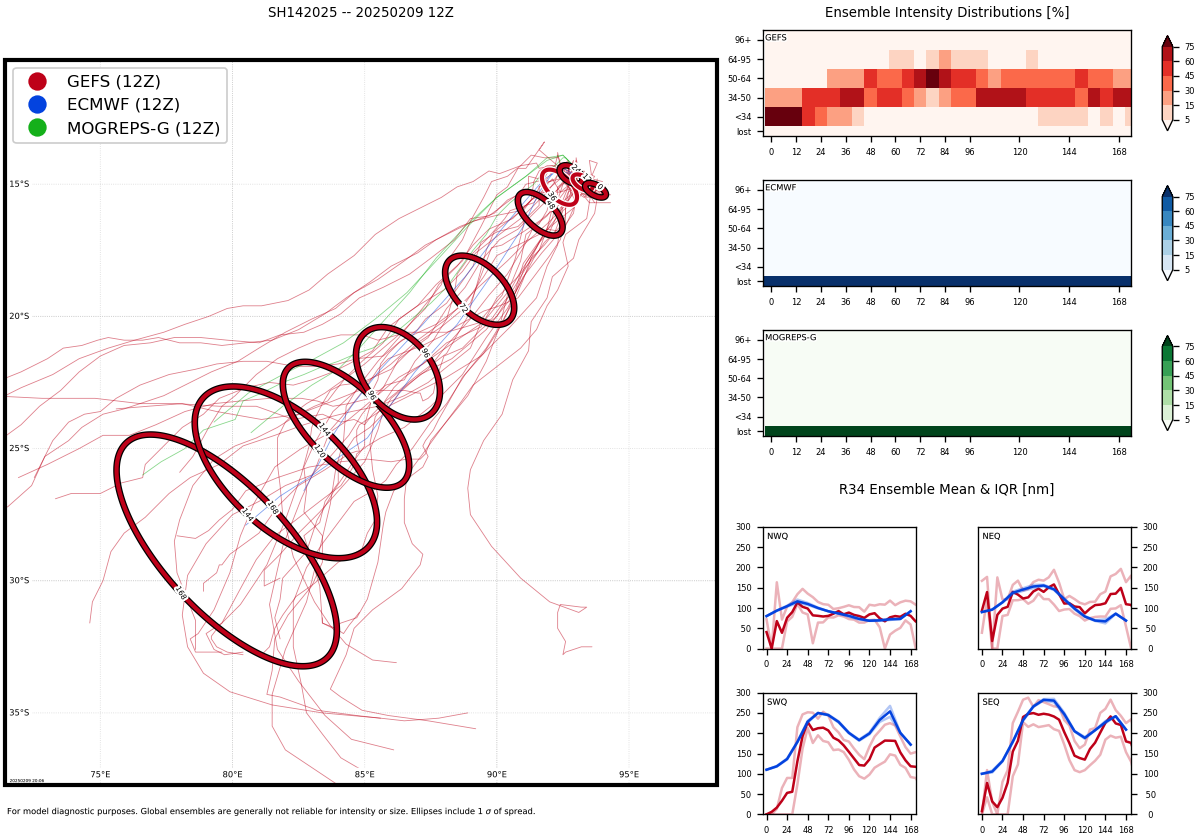Click the "lost" axis label of the GEFS heatmap

point(744,132)
